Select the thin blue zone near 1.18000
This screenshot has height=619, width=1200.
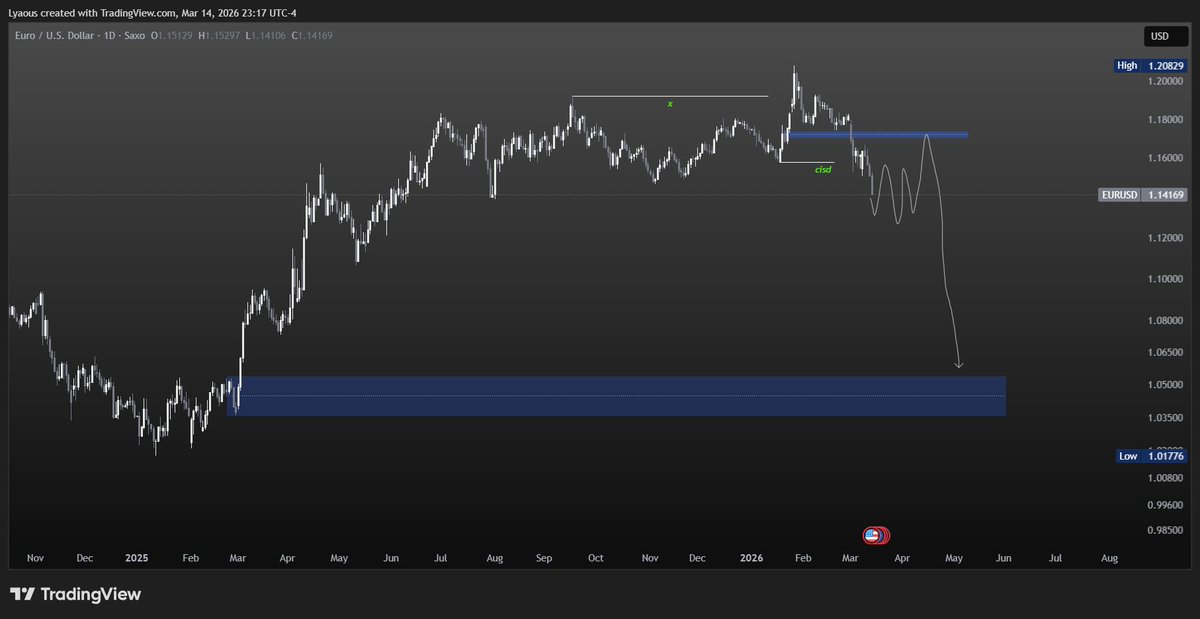(x=877, y=134)
